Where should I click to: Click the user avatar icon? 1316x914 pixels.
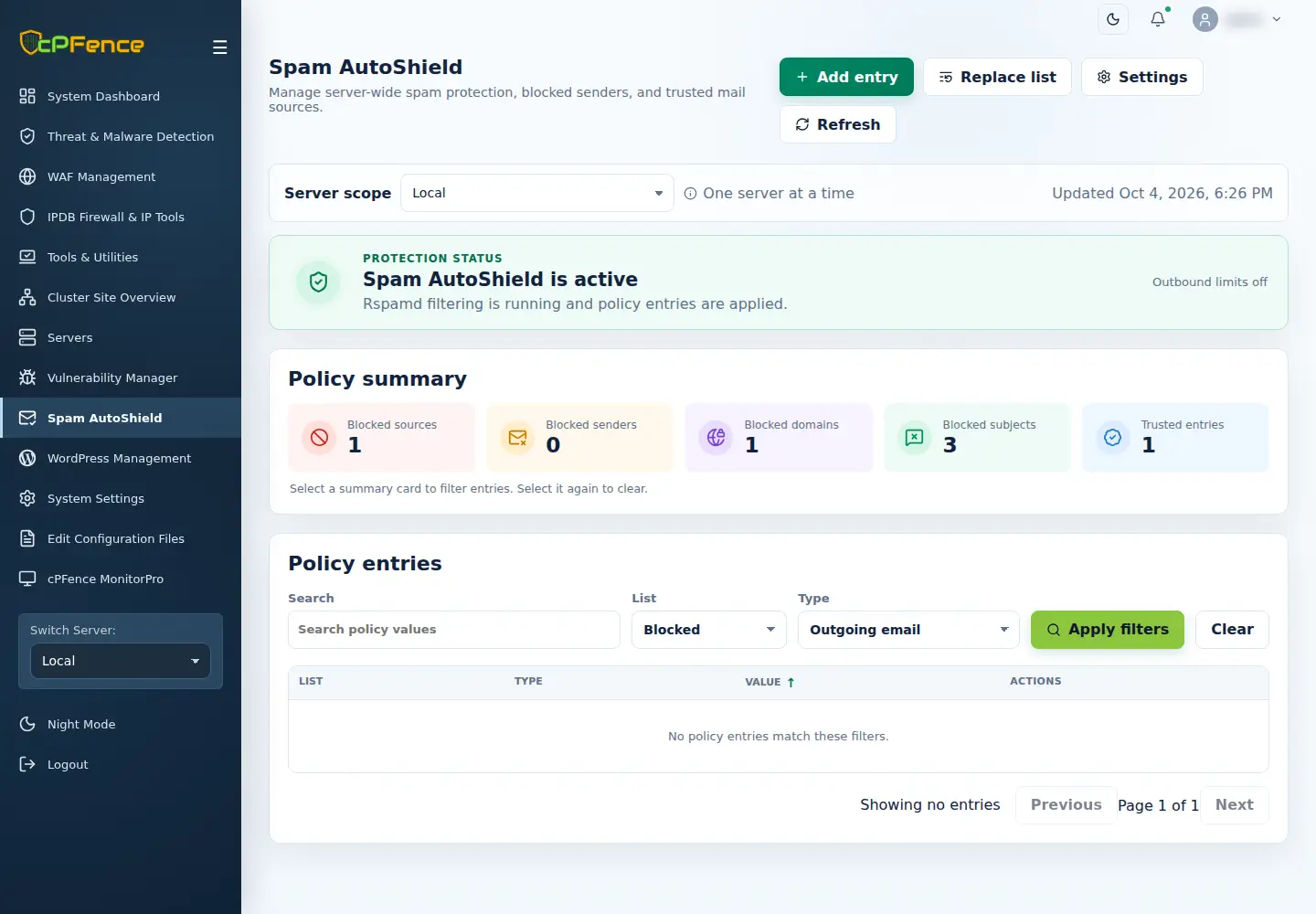pos(1205,19)
